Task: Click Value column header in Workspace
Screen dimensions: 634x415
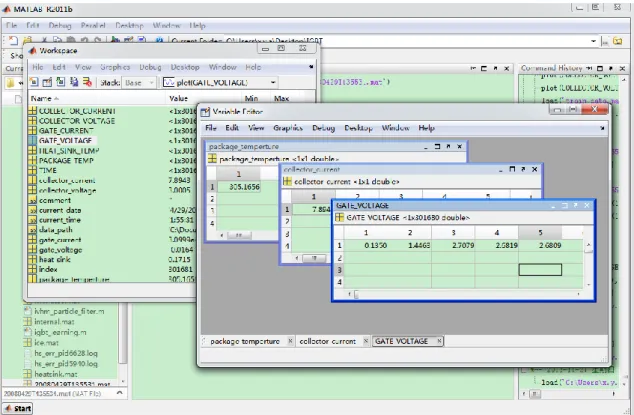Action: point(178,98)
